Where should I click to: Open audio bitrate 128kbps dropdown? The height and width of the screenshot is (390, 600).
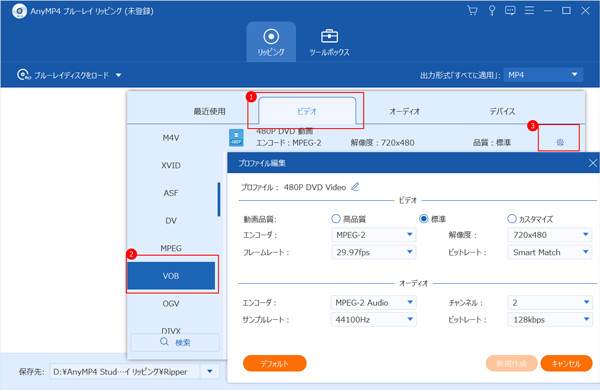(x=550, y=320)
